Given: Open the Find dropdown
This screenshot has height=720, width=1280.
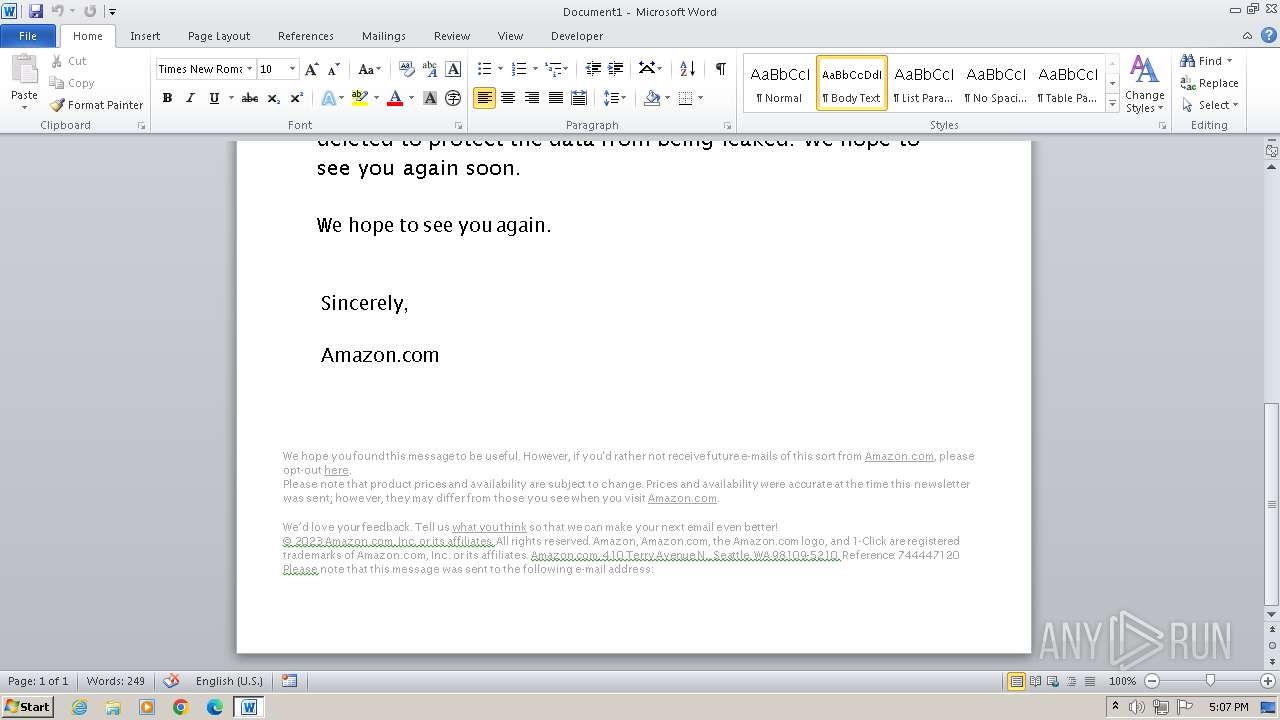Looking at the screenshot, I should (1229, 61).
